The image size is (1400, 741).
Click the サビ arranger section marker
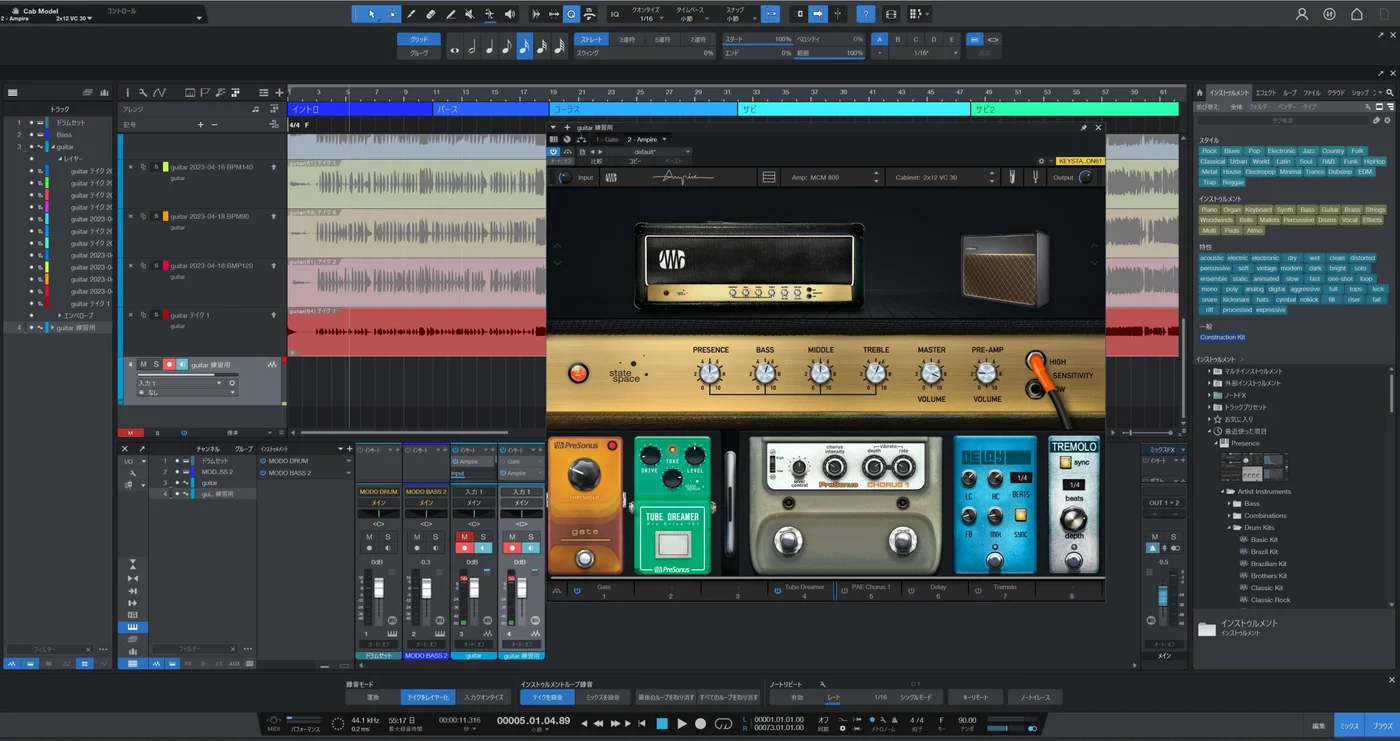coord(853,109)
